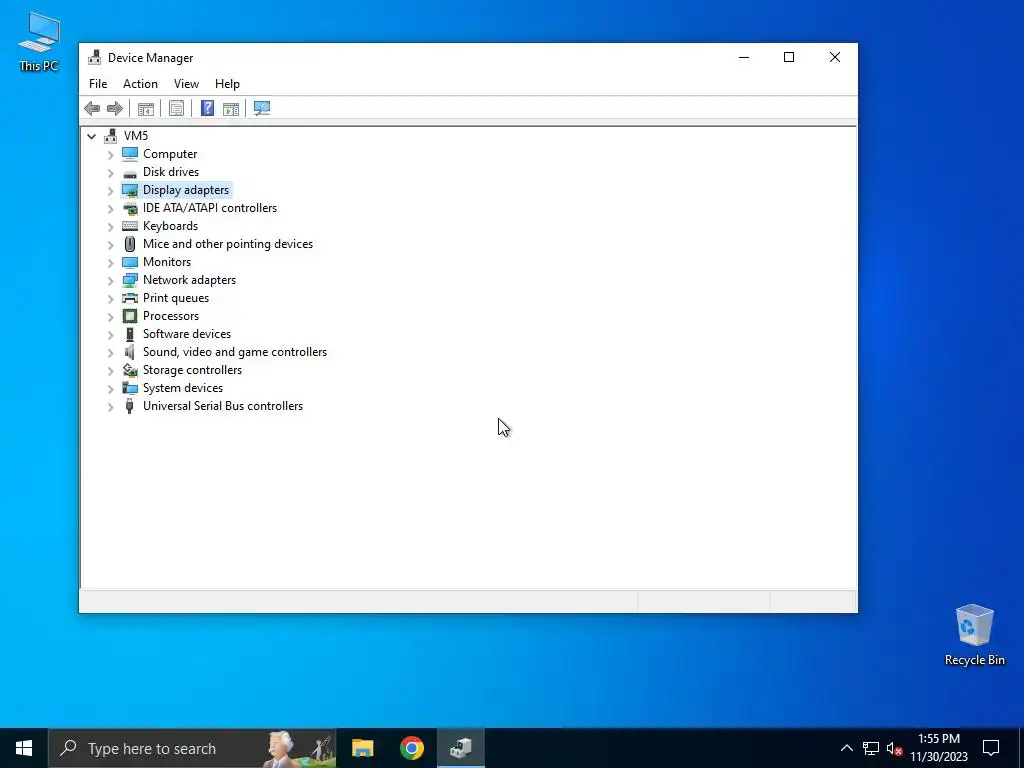Launch Google Chrome from the taskbar
The image size is (1024, 768).
pos(412,748)
